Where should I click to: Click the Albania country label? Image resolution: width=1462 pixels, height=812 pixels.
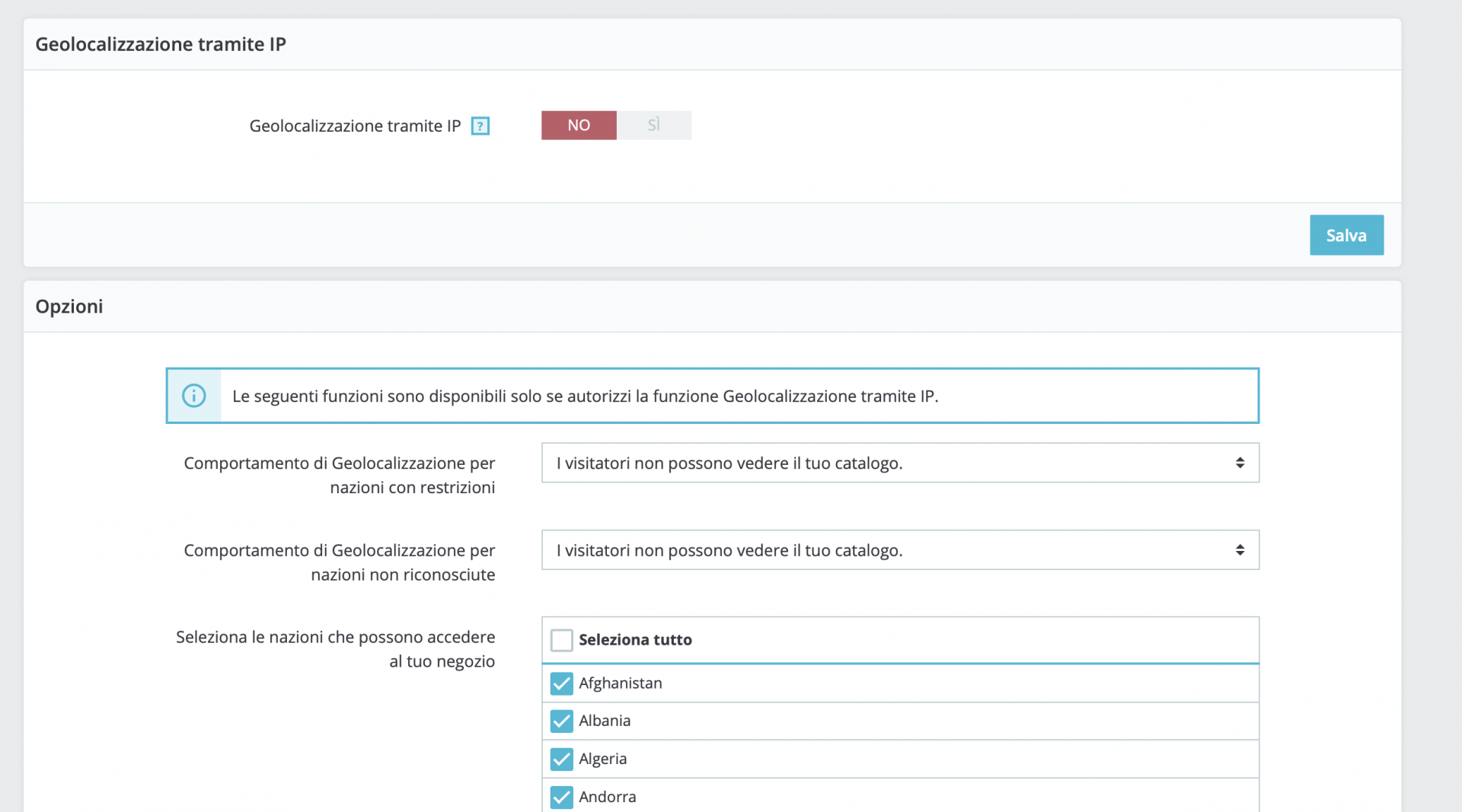[x=605, y=721]
